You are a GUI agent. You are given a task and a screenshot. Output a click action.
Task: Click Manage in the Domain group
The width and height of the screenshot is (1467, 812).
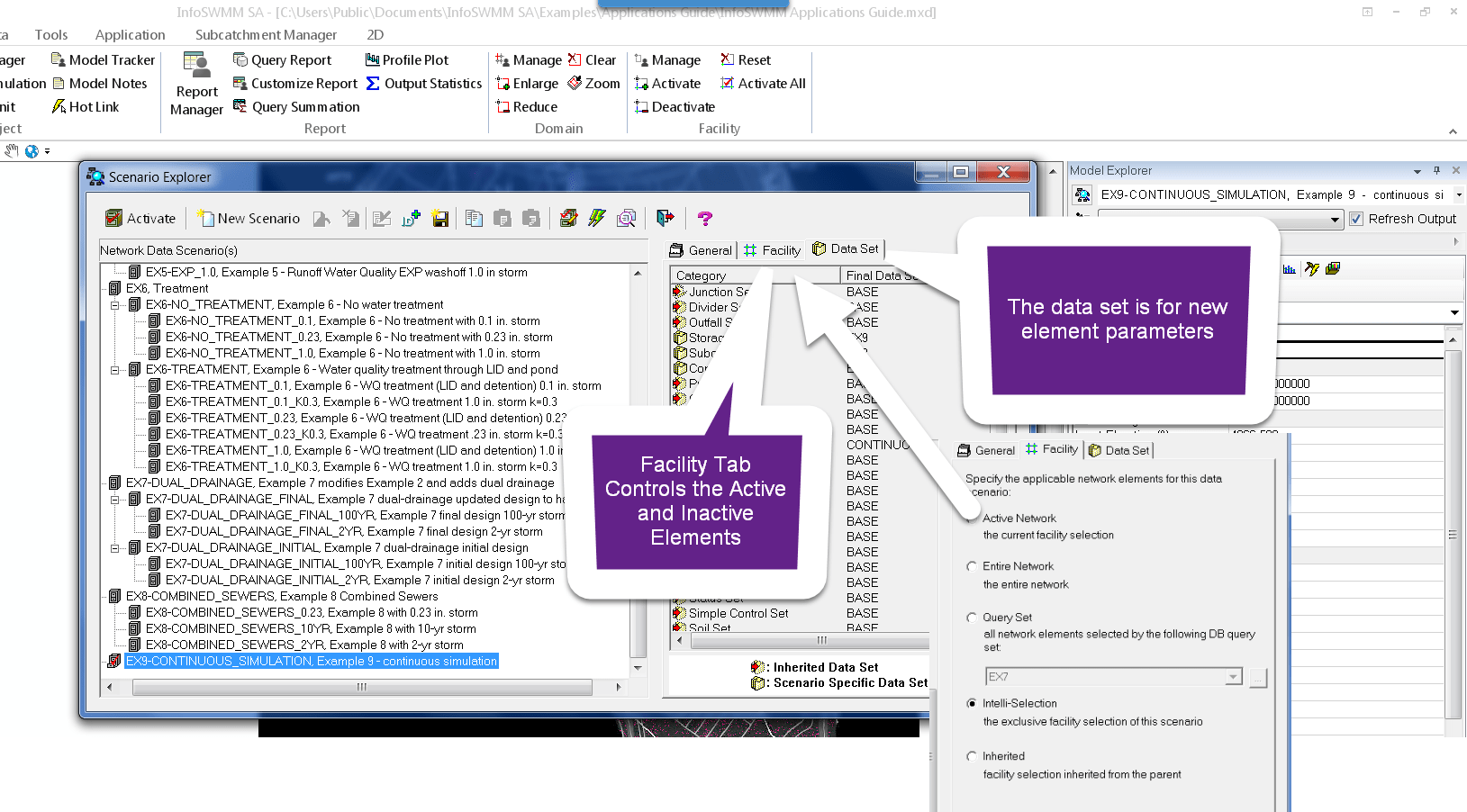coord(529,59)
